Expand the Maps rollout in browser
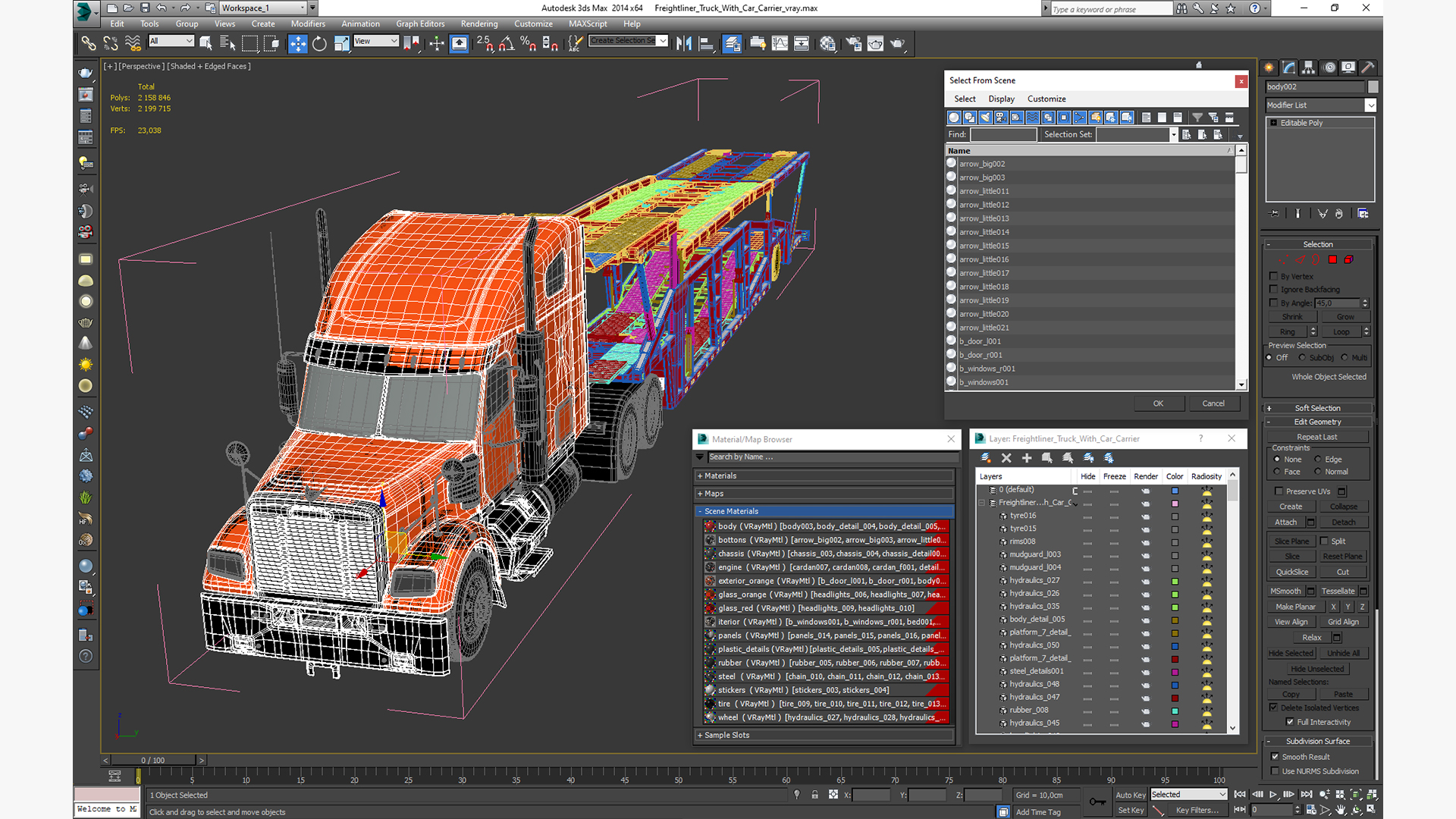 824,493
